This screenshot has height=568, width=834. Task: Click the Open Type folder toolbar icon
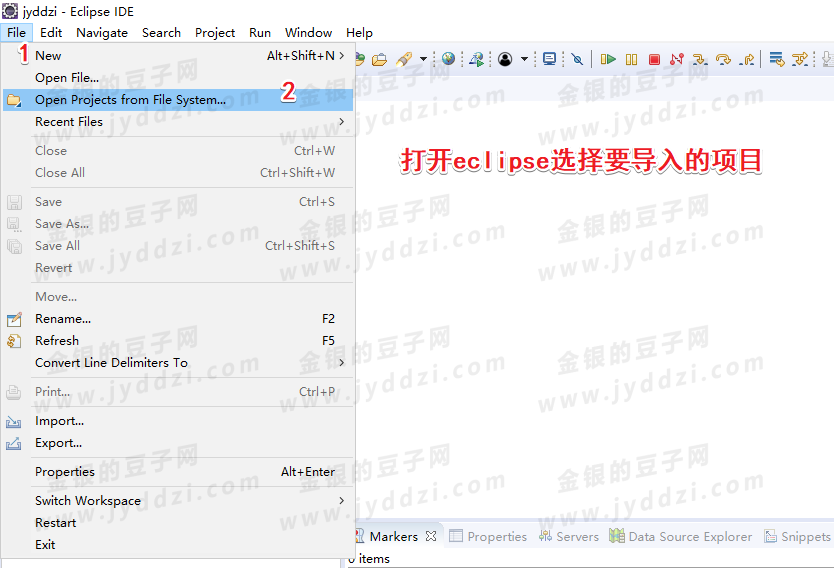(x=379, y=59)
